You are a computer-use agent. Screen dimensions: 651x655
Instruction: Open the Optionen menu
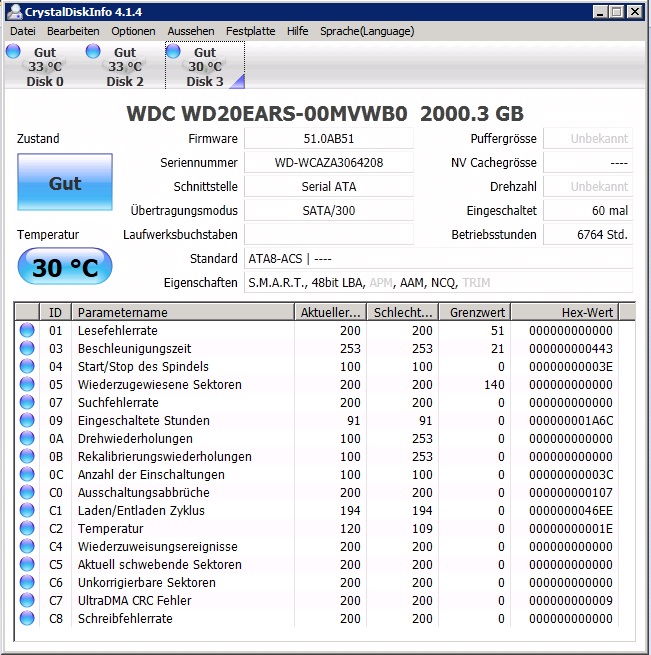coord(133,31)
